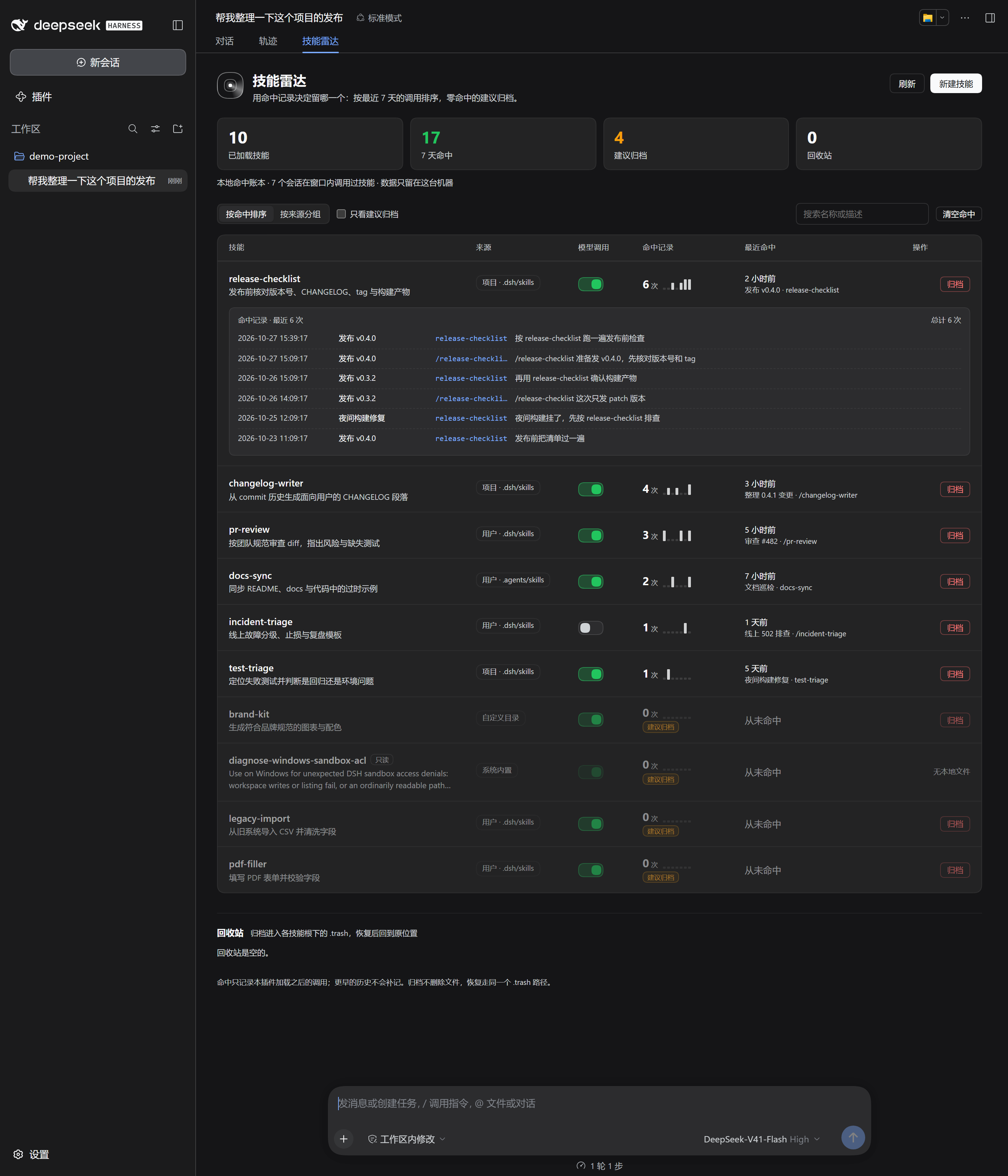Archive the legacy-import skill via 归档
The height and width of the screenshot is (1176, 1008).
(955, 824)
